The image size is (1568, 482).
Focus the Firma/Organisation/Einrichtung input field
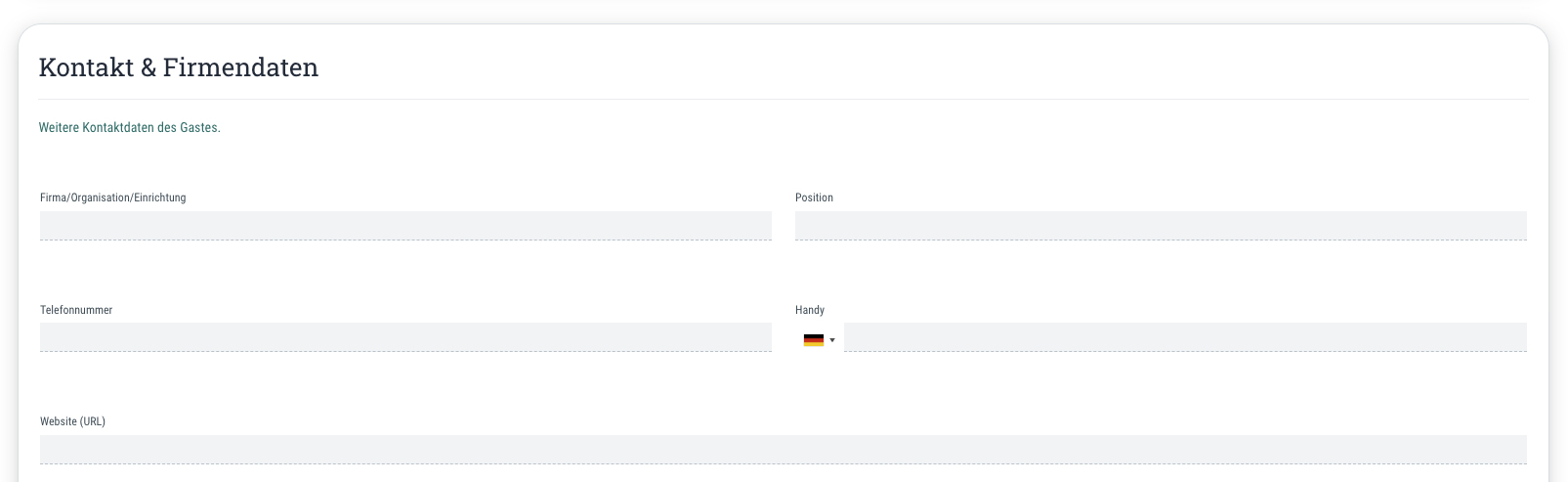point(405,226)
